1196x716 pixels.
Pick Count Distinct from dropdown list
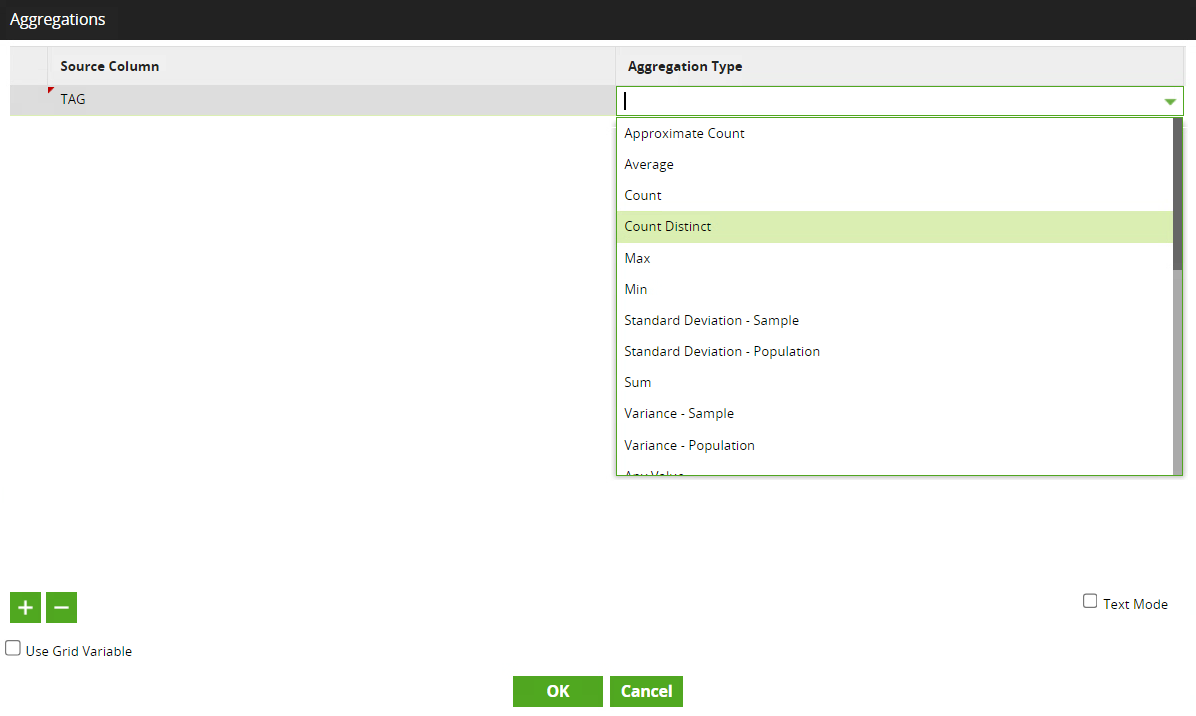(x=668, y=226)
